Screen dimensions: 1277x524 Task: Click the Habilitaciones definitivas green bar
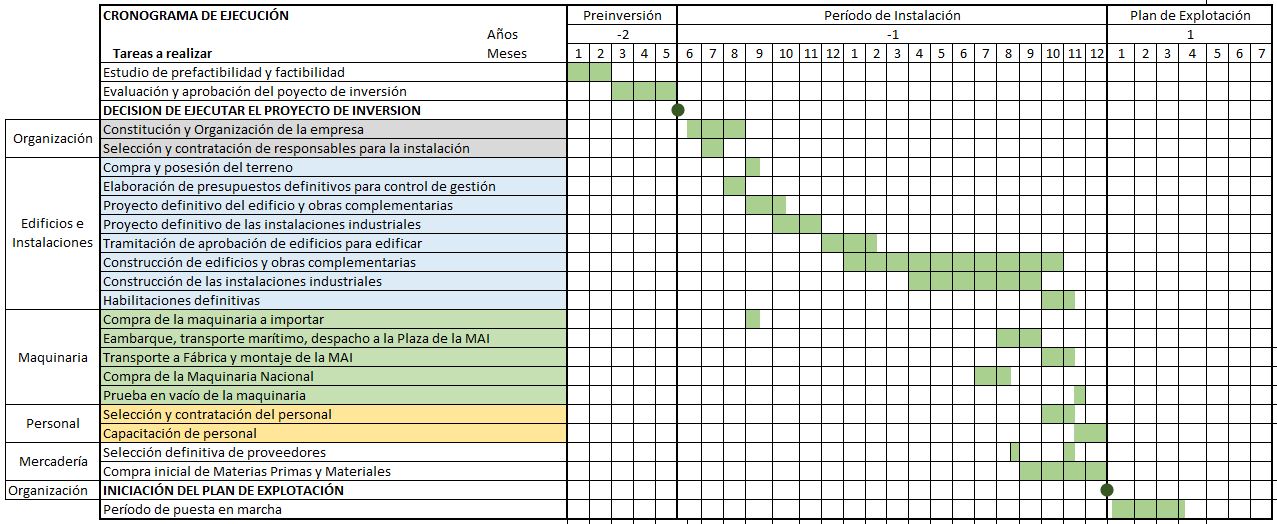pos(1058,300)
